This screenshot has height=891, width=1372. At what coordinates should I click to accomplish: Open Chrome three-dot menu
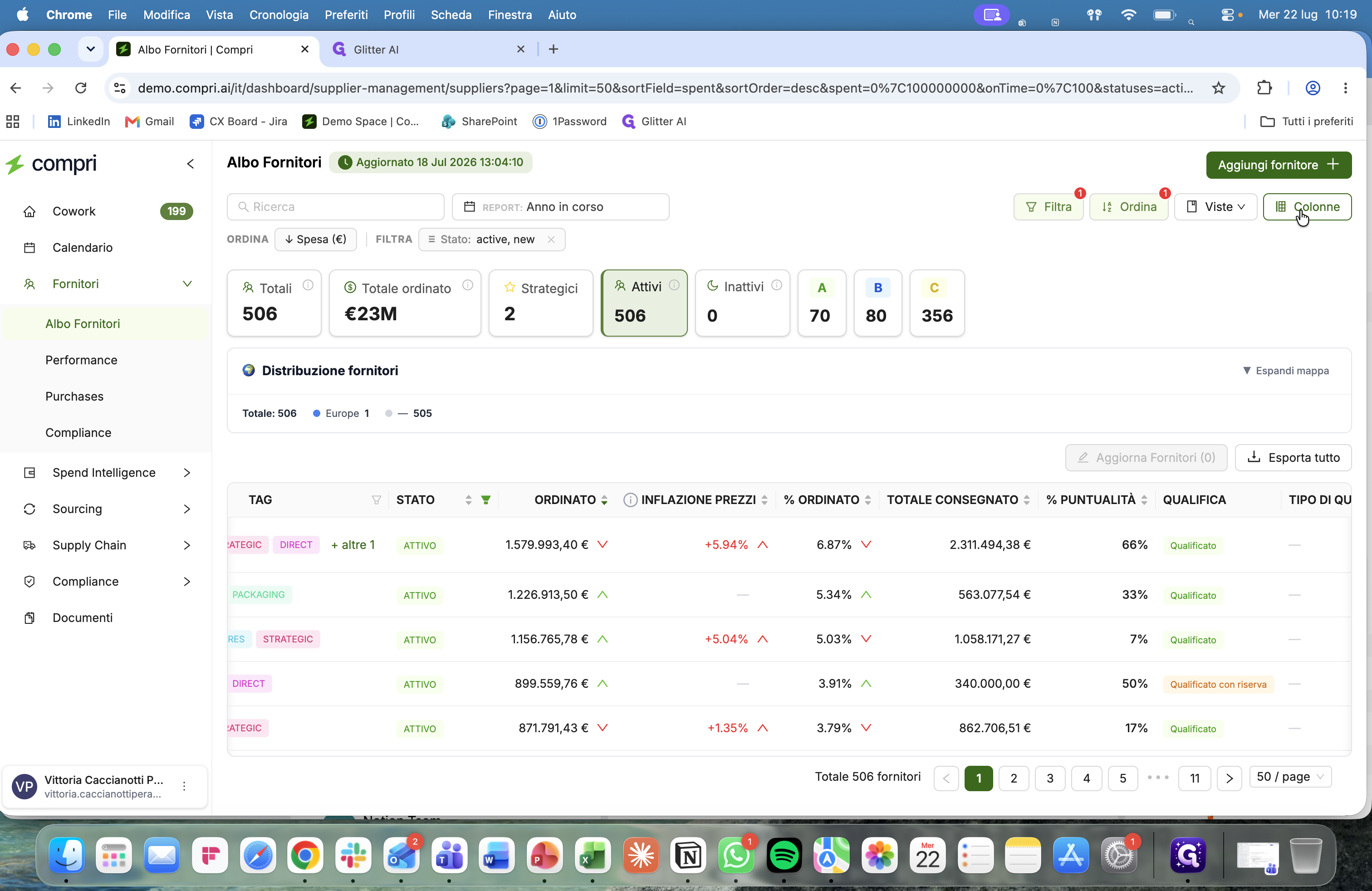1346,88
